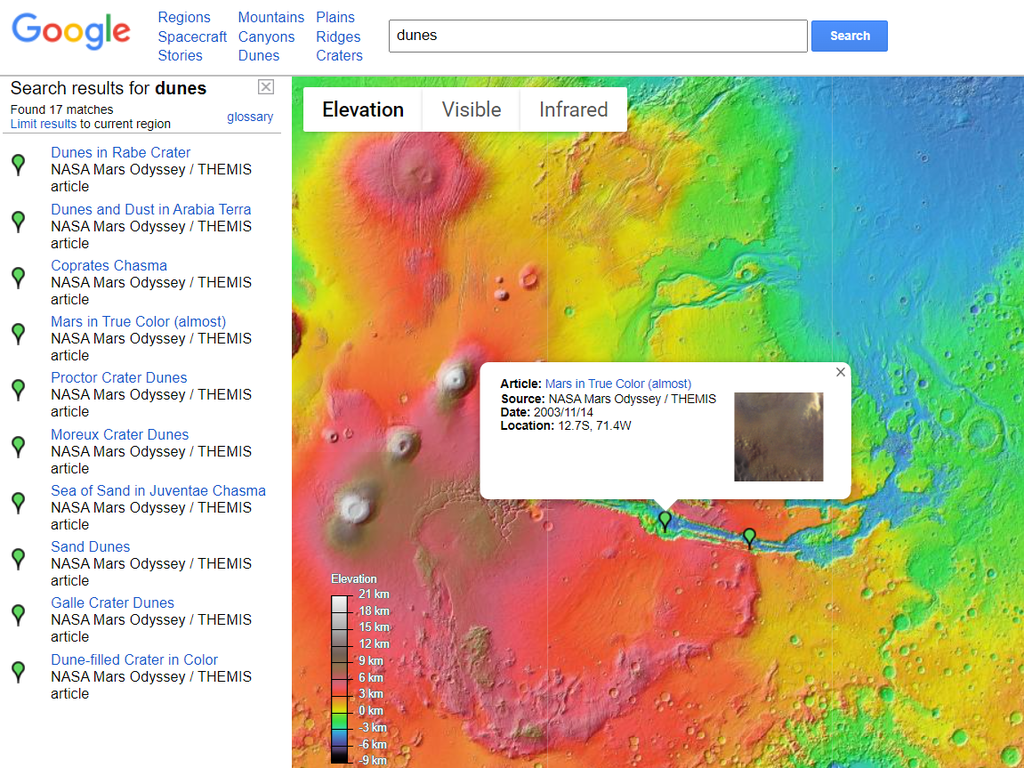Click the Google logo
Image resolution: width=1024 pixels, height=768 pixels.
click(x=71, y=31)
